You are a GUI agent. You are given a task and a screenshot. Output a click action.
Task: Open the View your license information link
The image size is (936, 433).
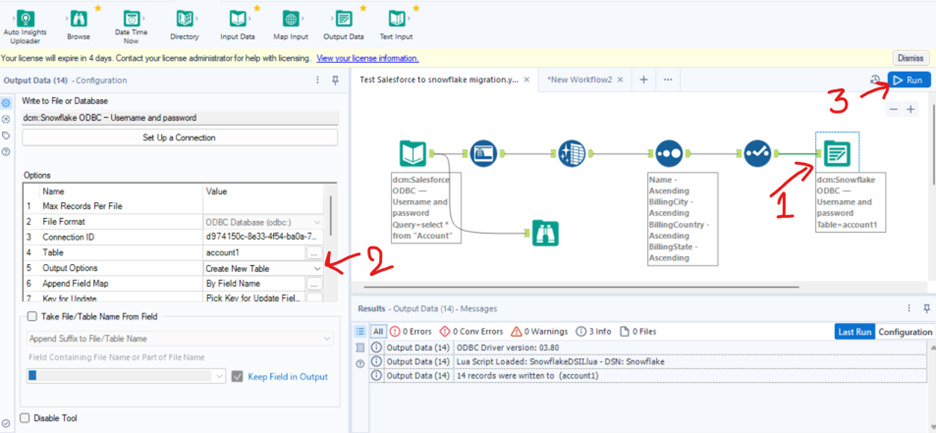coord(367,59)
